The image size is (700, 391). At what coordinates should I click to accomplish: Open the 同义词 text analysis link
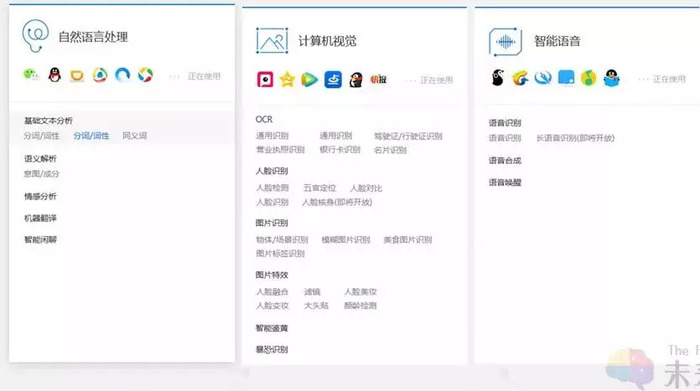point(134,136)
